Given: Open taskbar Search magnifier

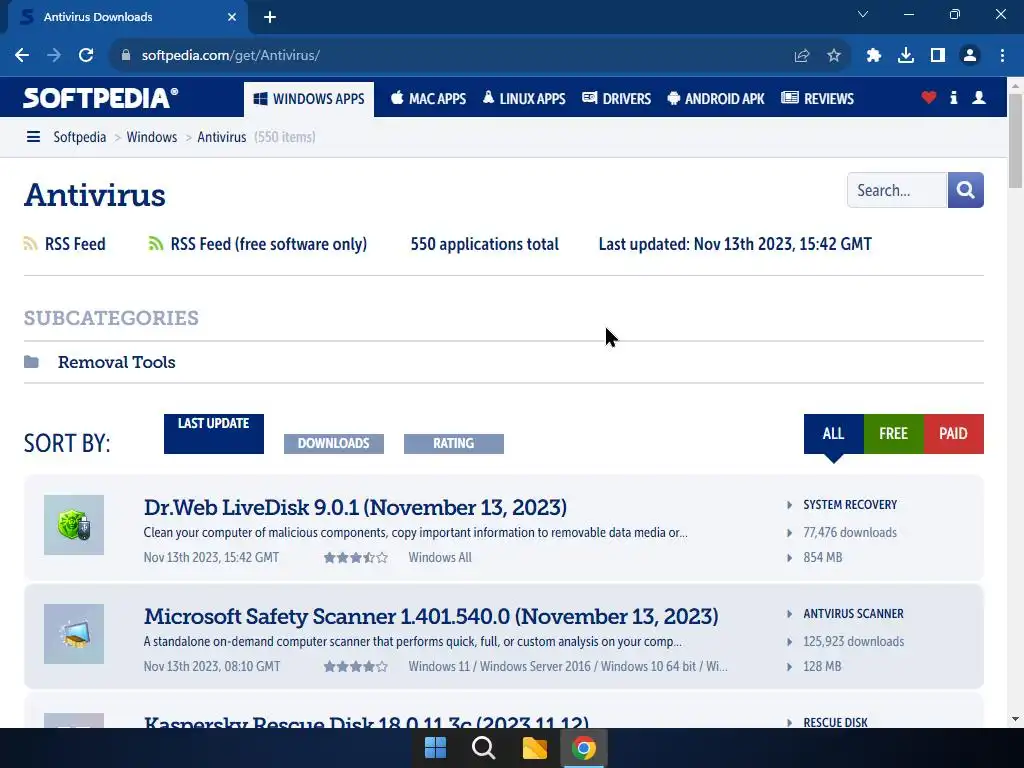Looking at the screenshot, I should pos(484,748).
